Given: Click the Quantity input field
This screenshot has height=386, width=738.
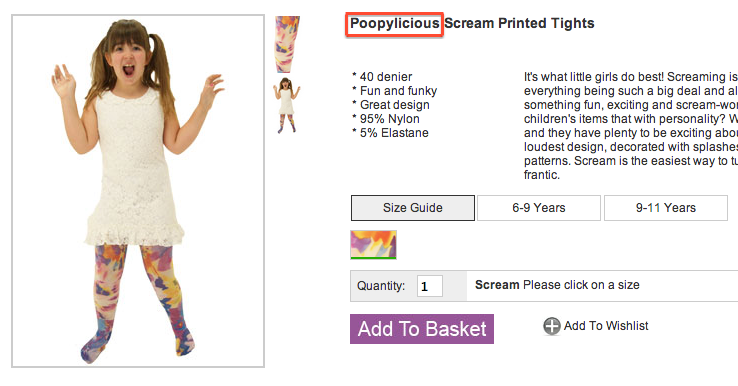Looking at the screenshot, I should [430, 286].
